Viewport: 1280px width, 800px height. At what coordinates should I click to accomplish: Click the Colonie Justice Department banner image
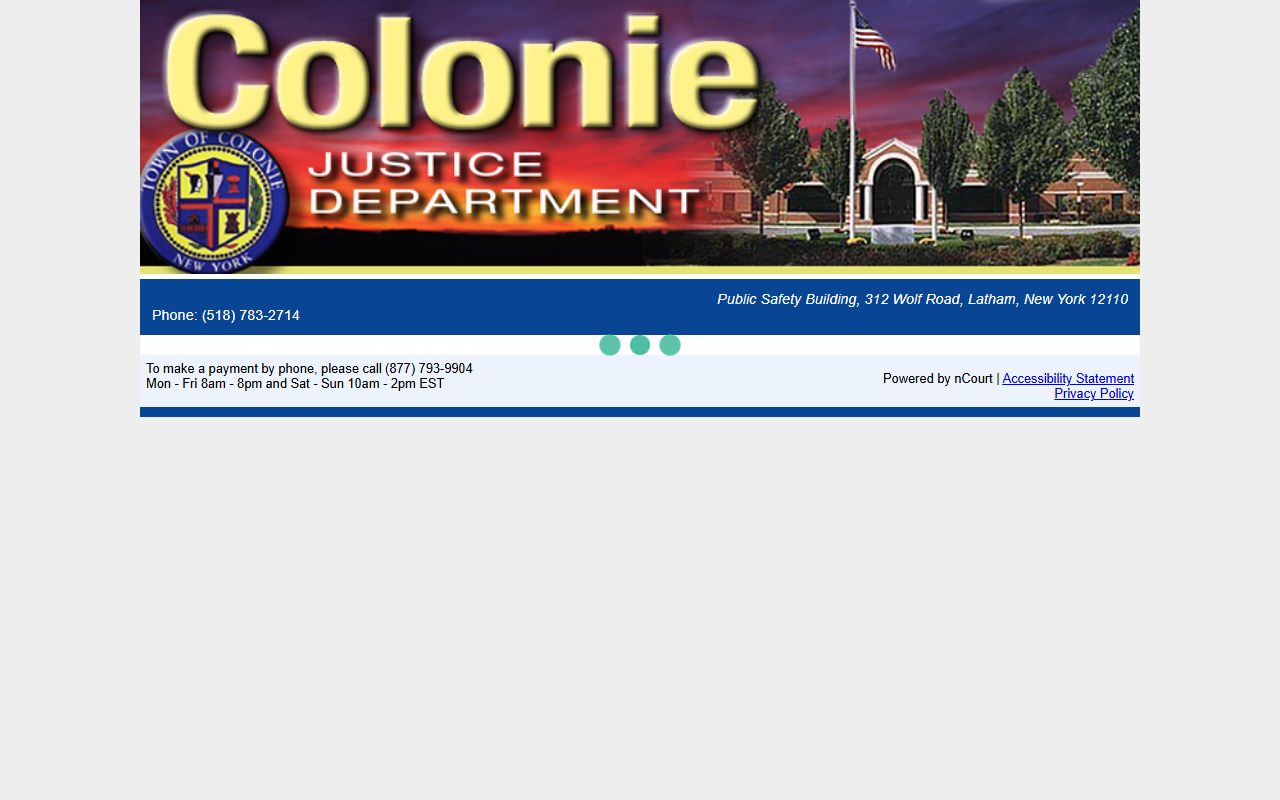pos(640,137)
